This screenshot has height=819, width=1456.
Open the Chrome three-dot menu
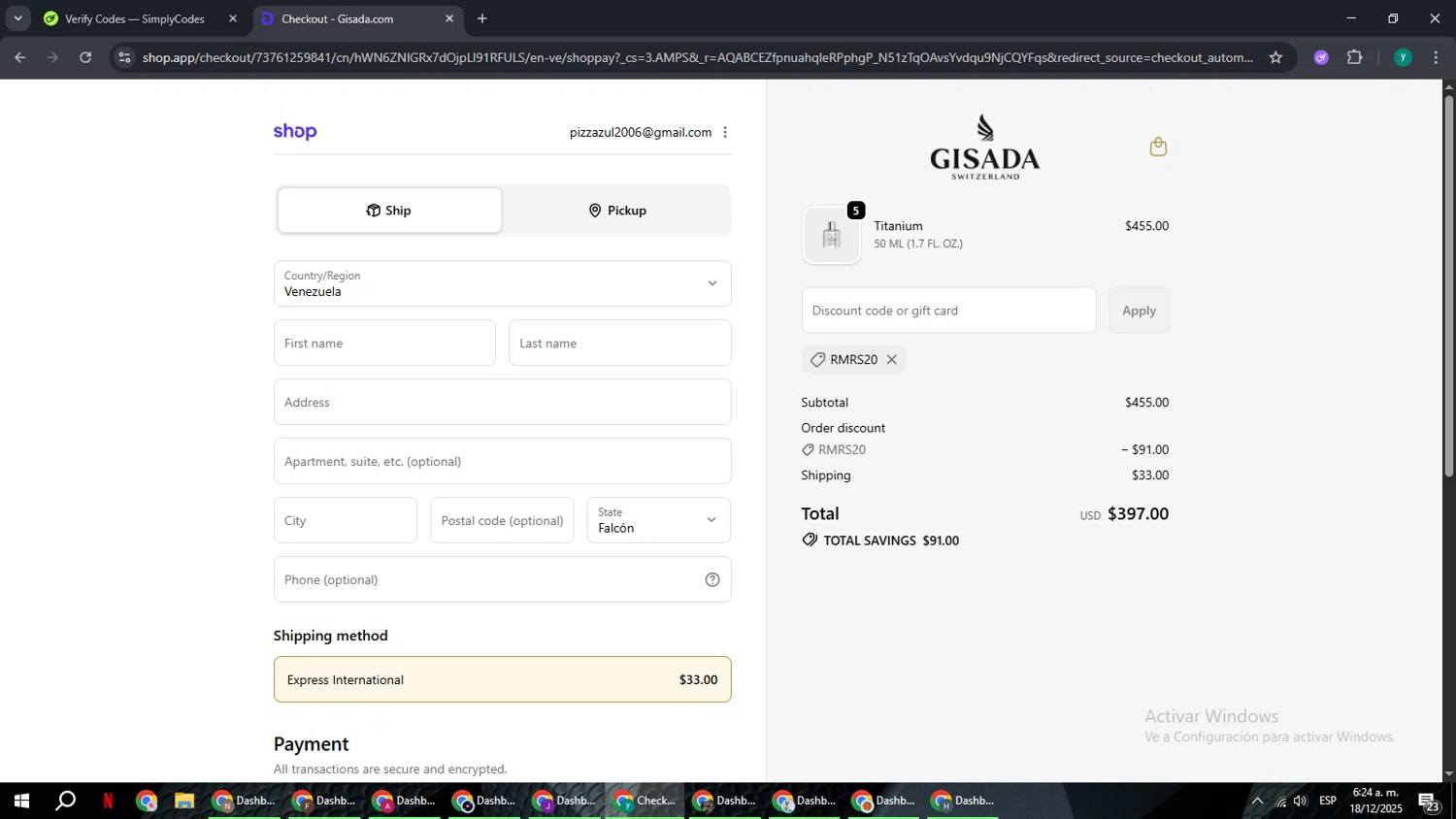(1436, 57)
